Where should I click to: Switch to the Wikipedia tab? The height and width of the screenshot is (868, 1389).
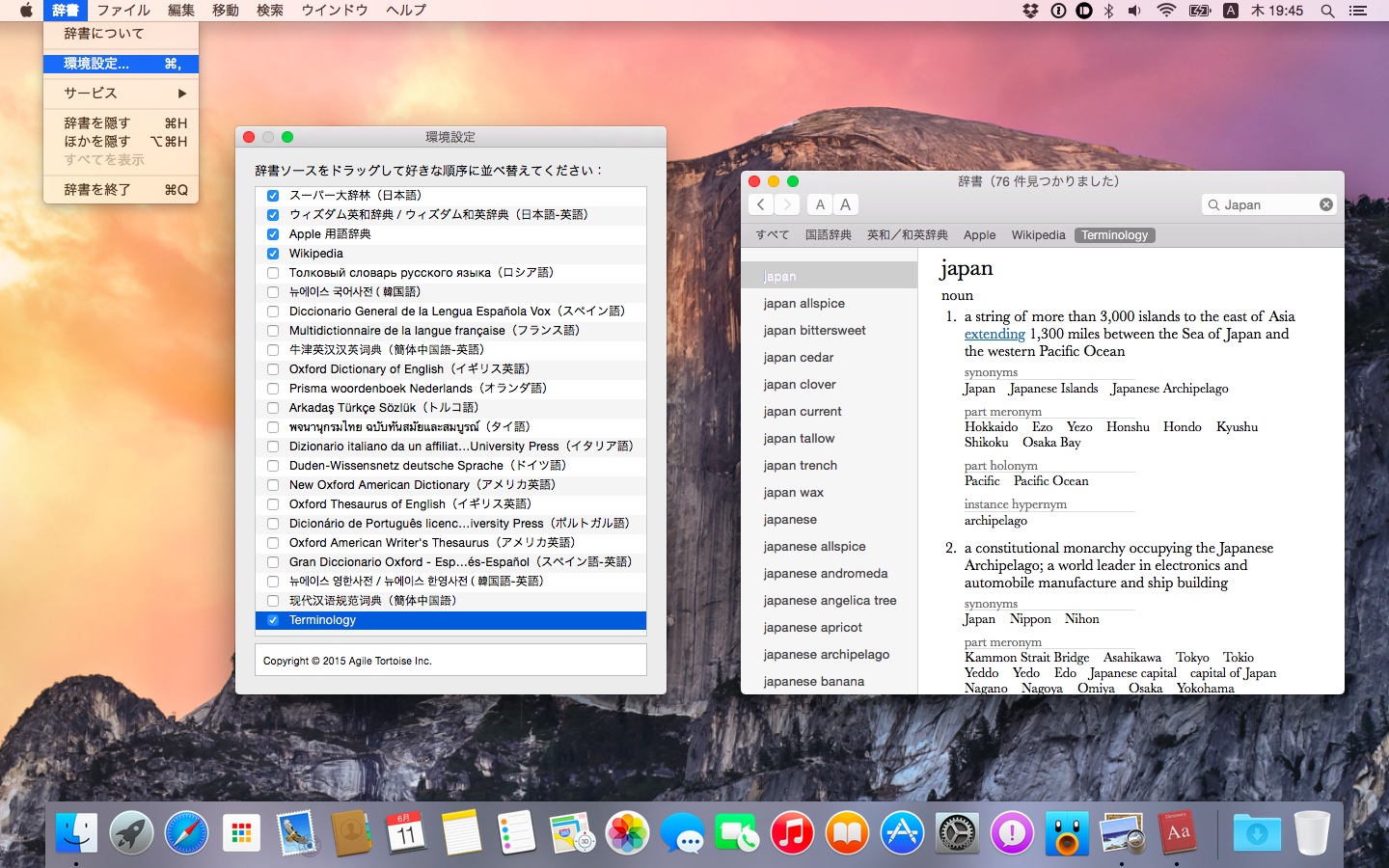pyautogui.click(x=1038, y=235)
